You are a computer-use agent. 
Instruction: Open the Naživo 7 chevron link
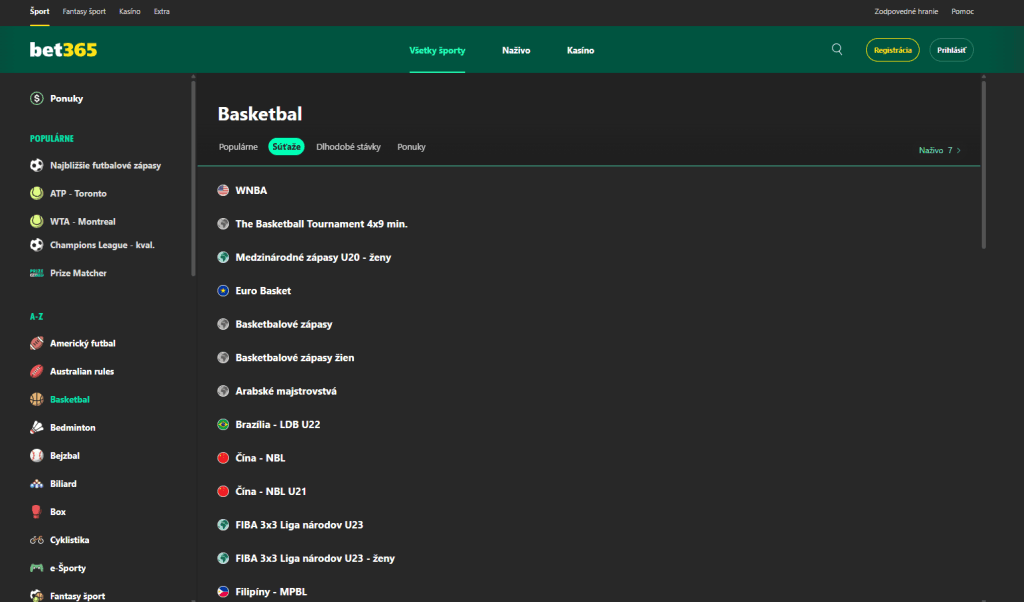point(940,150)
